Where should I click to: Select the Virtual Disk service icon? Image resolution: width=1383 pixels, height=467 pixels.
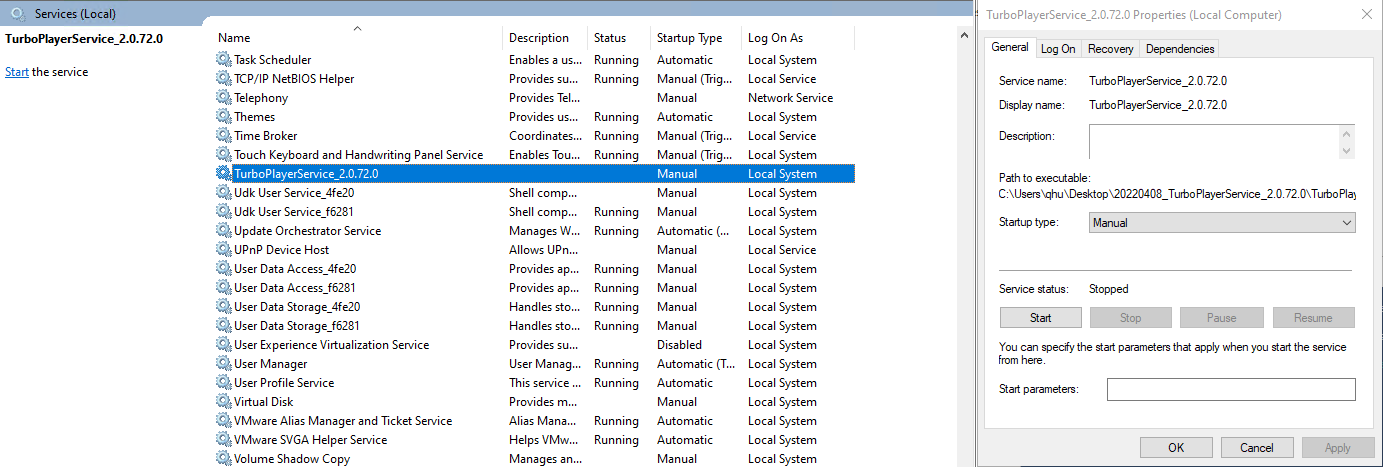(x=223, y=402)
